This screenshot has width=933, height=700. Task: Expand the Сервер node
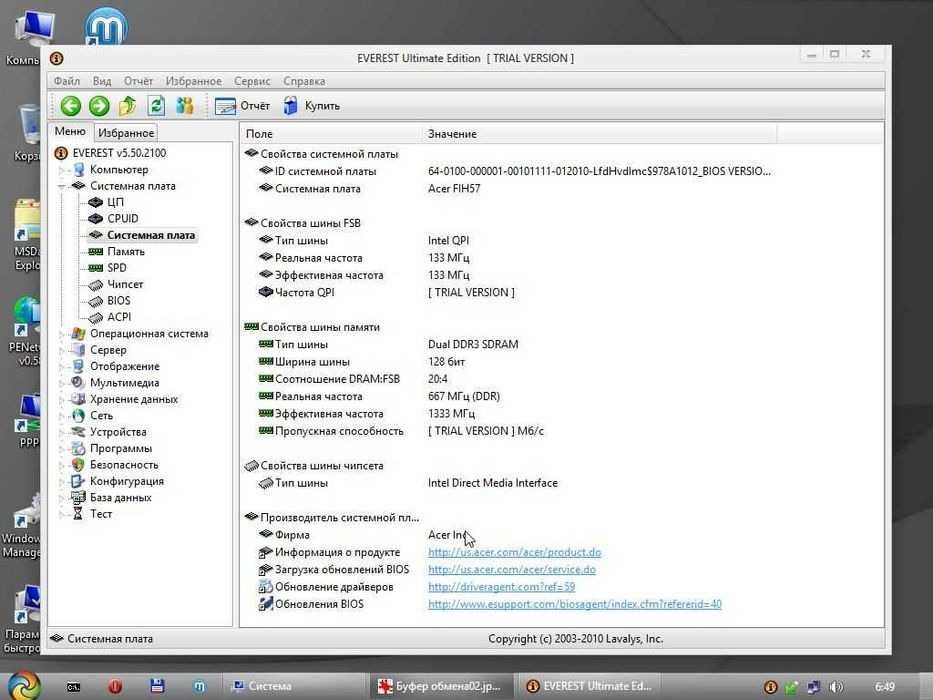click(61, 350)
